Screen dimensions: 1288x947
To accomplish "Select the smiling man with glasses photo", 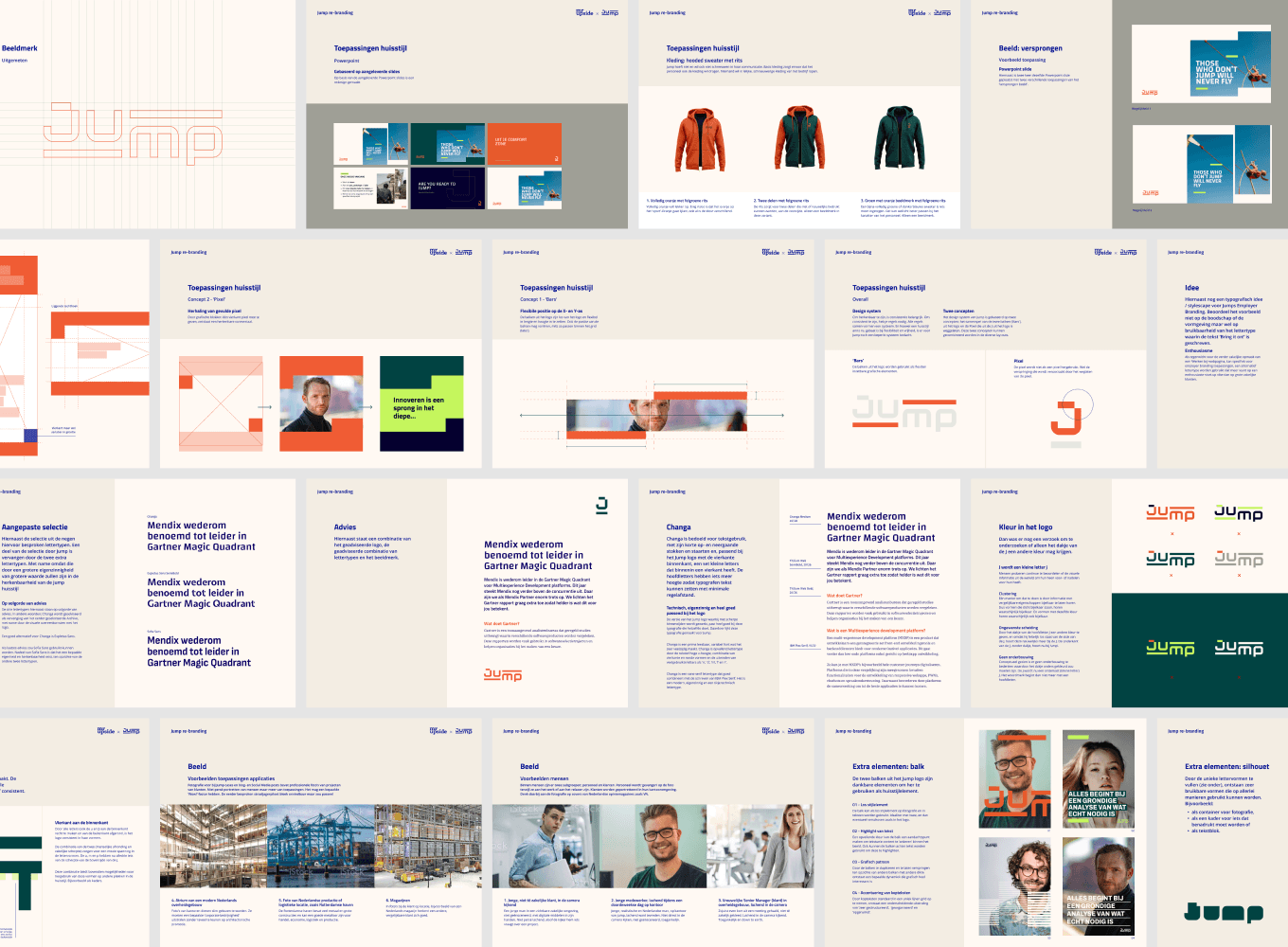I will 653,847.
